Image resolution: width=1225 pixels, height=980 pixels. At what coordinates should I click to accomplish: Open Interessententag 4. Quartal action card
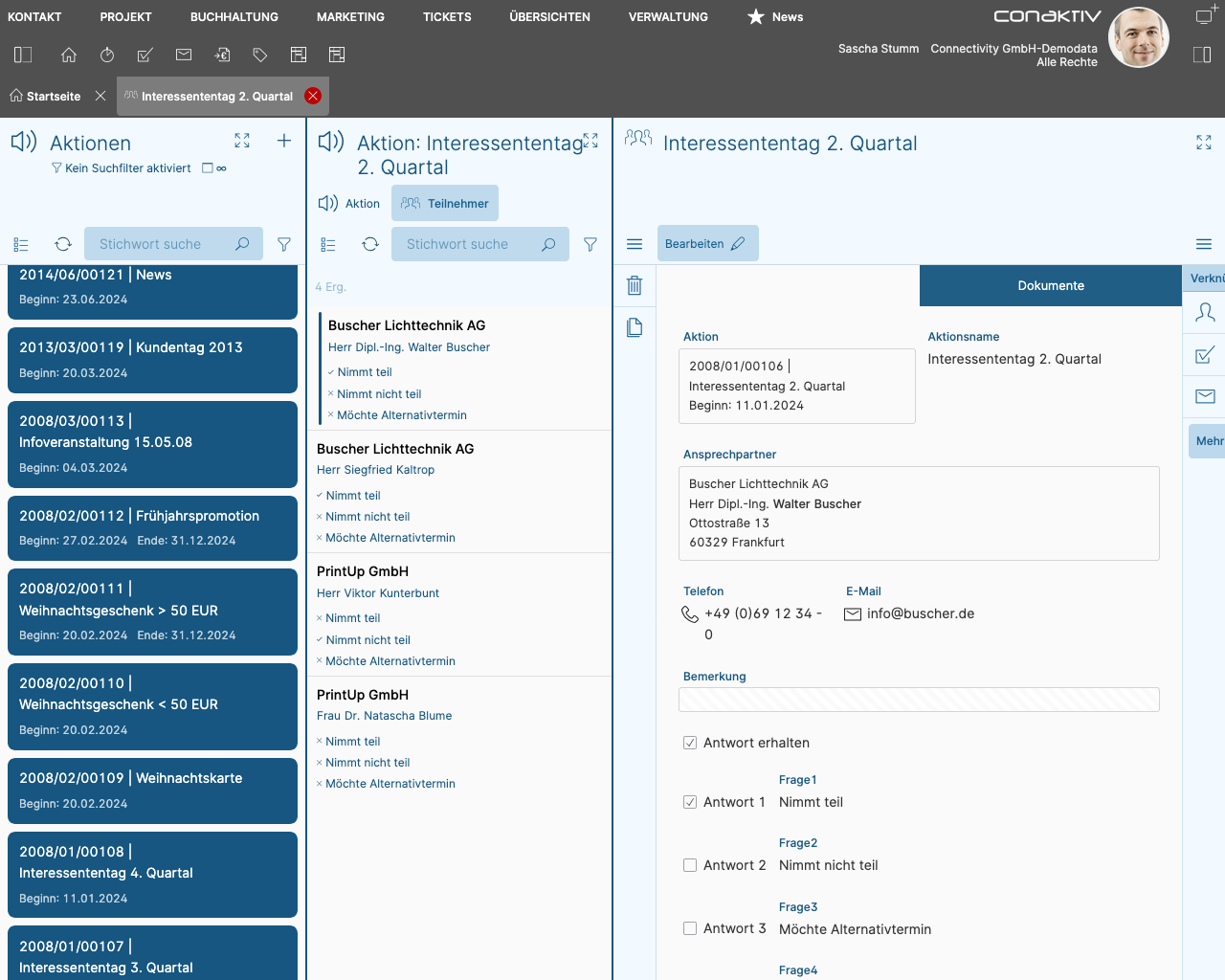[x=153, y=875]
